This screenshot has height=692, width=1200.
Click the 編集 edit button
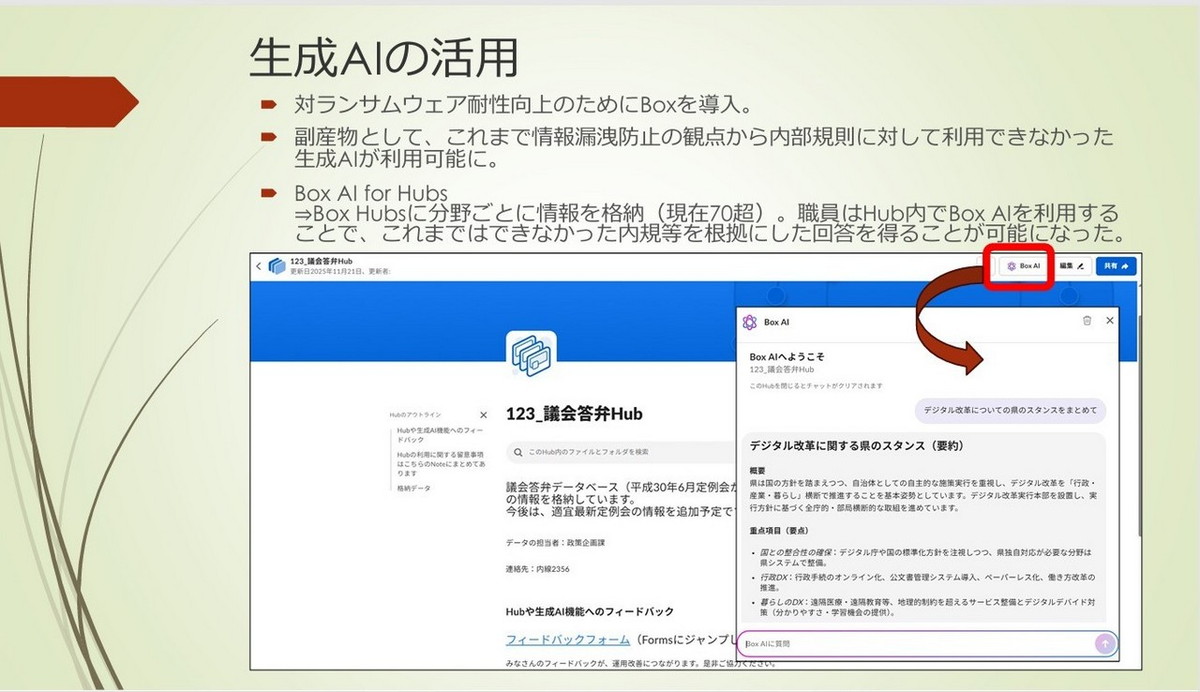[1072, 266]
